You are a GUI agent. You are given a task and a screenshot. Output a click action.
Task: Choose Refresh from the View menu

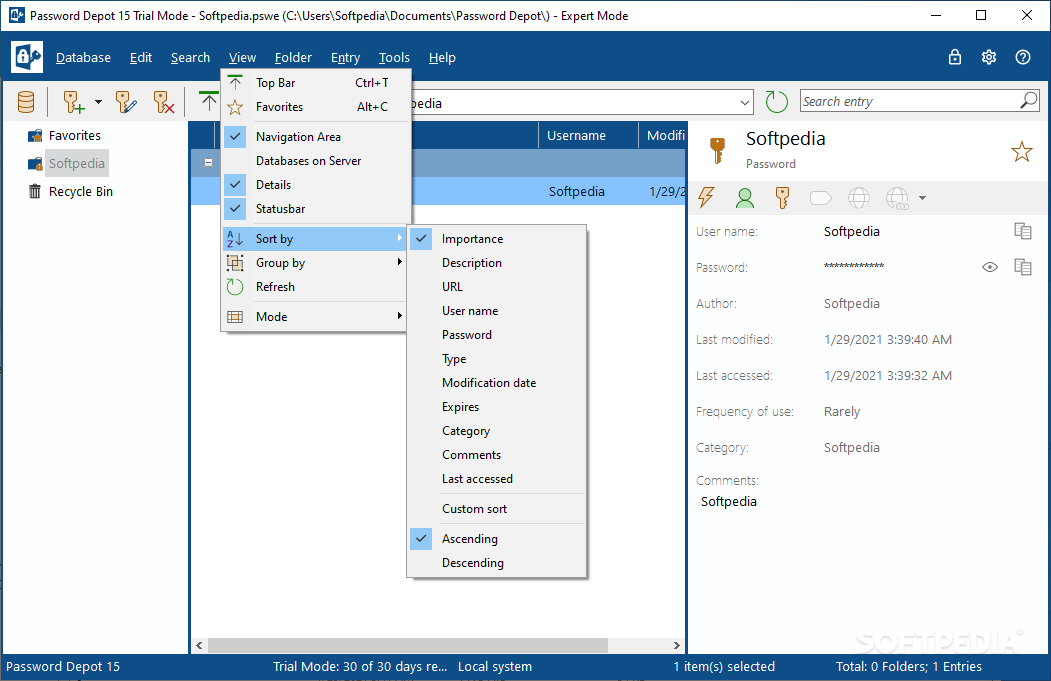click(x=315, y=287)
